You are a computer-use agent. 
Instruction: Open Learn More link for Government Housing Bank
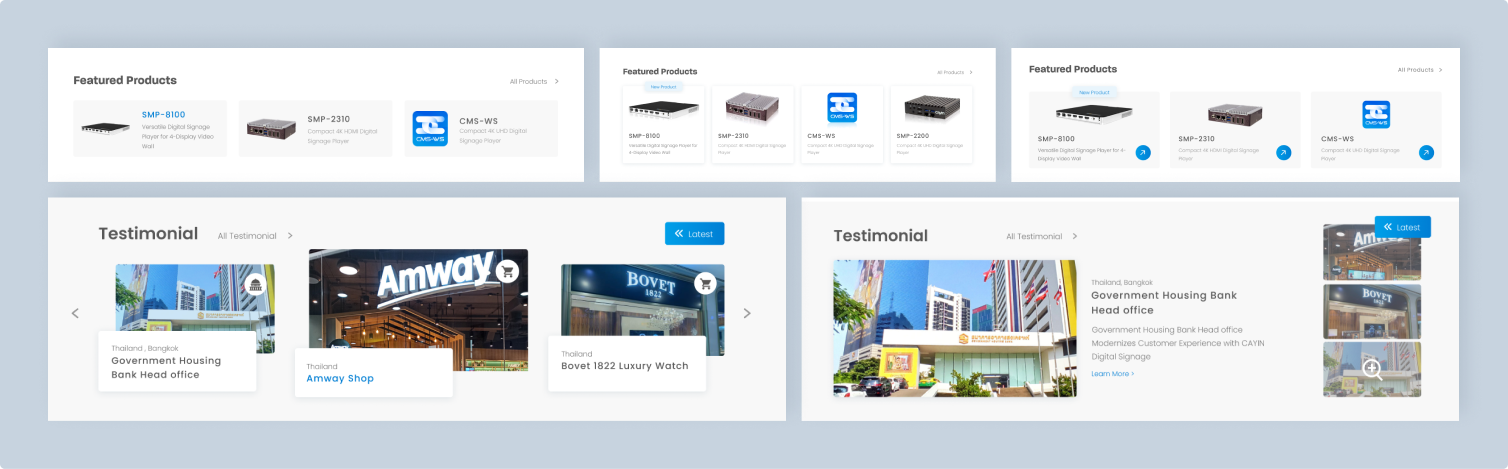(1113, 373)
